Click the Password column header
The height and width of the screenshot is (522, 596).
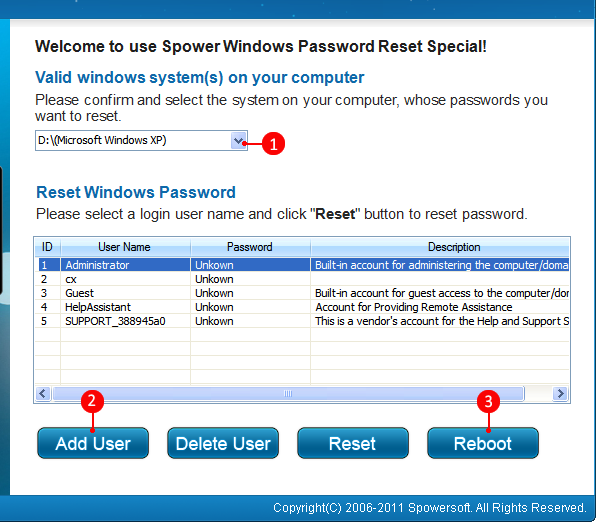[250, 247]
